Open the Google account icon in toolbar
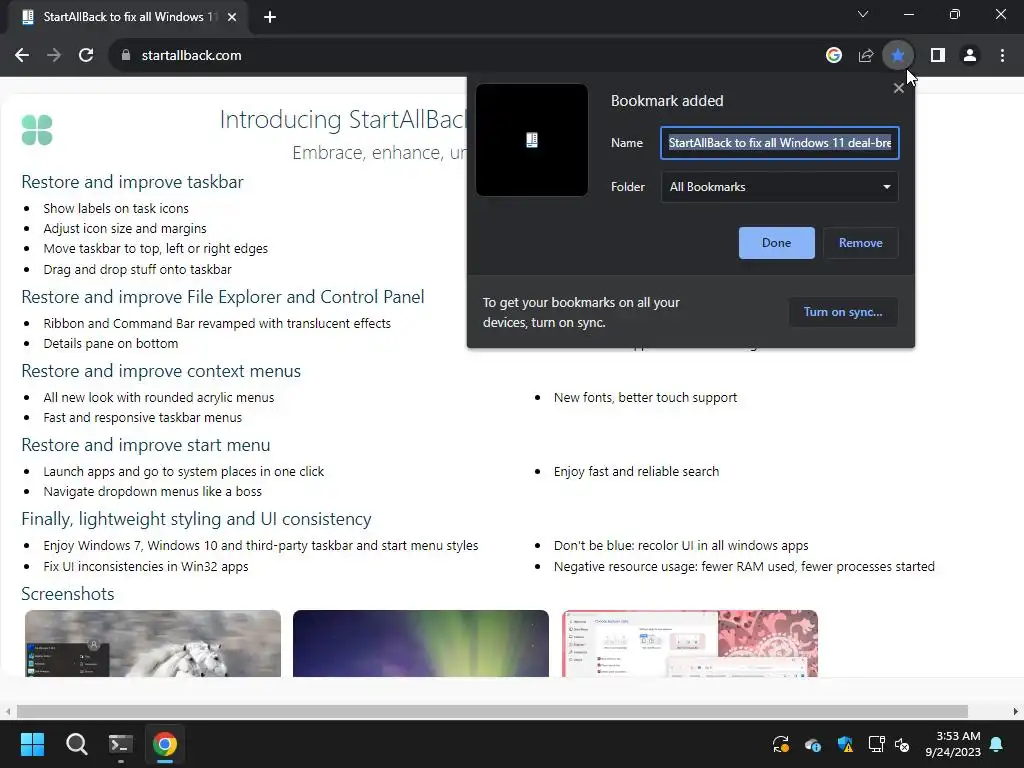1024x768 pixels. click(833, 56)
